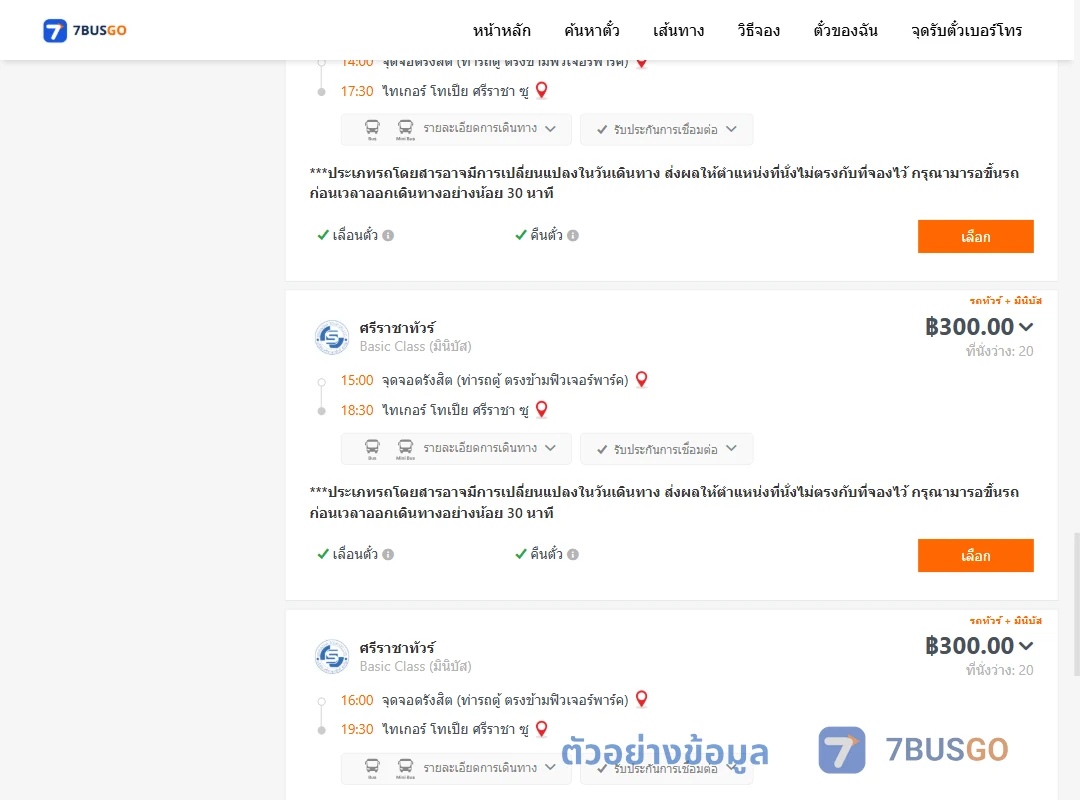Click map pin beside 15:00 จุดจอดรังสิต

tap(641, 380)
